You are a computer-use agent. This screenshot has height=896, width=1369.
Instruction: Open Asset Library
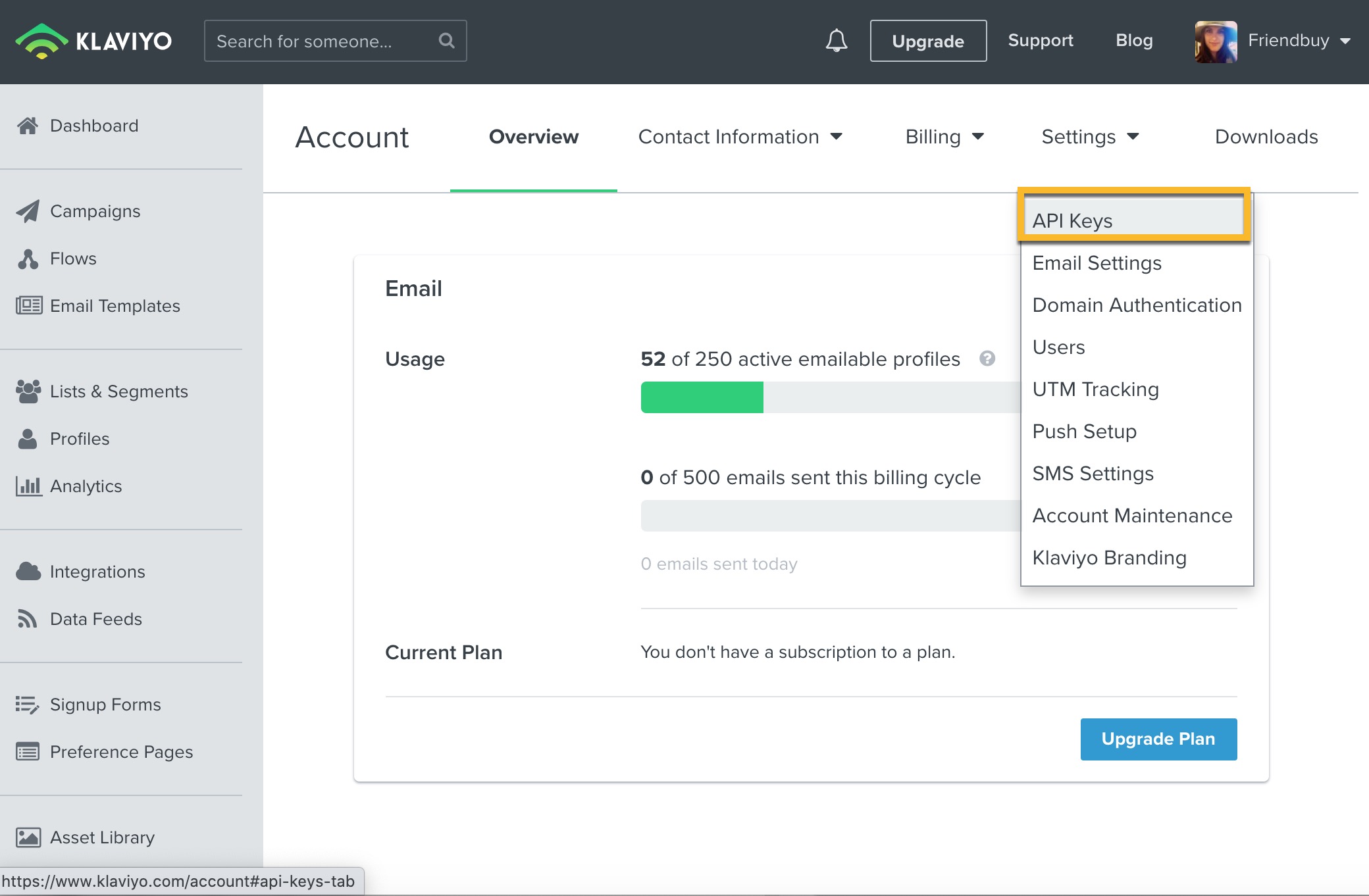click(103, 837)
